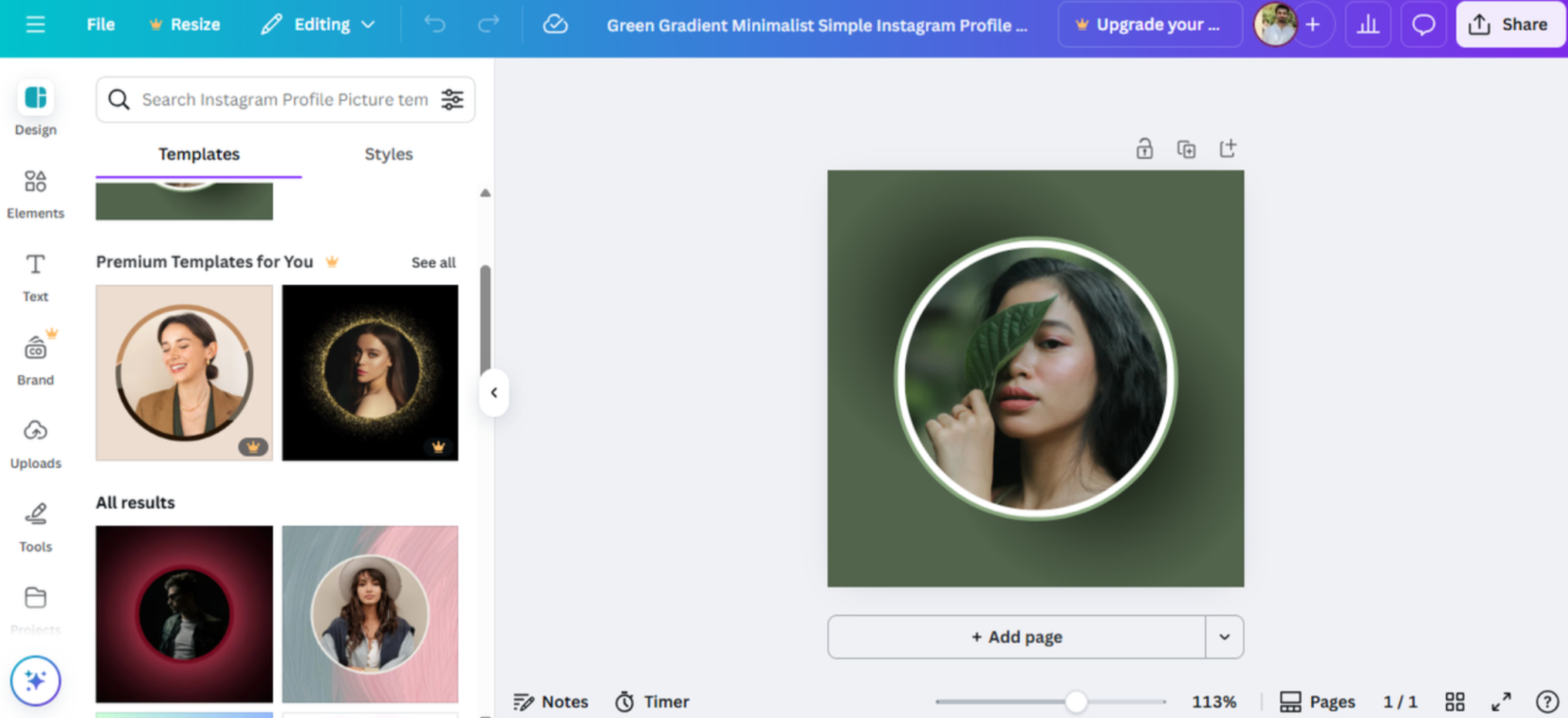Open the Editing mode dropdown
This screenshot has width=1568, height=718.
(x=319, y=24)
